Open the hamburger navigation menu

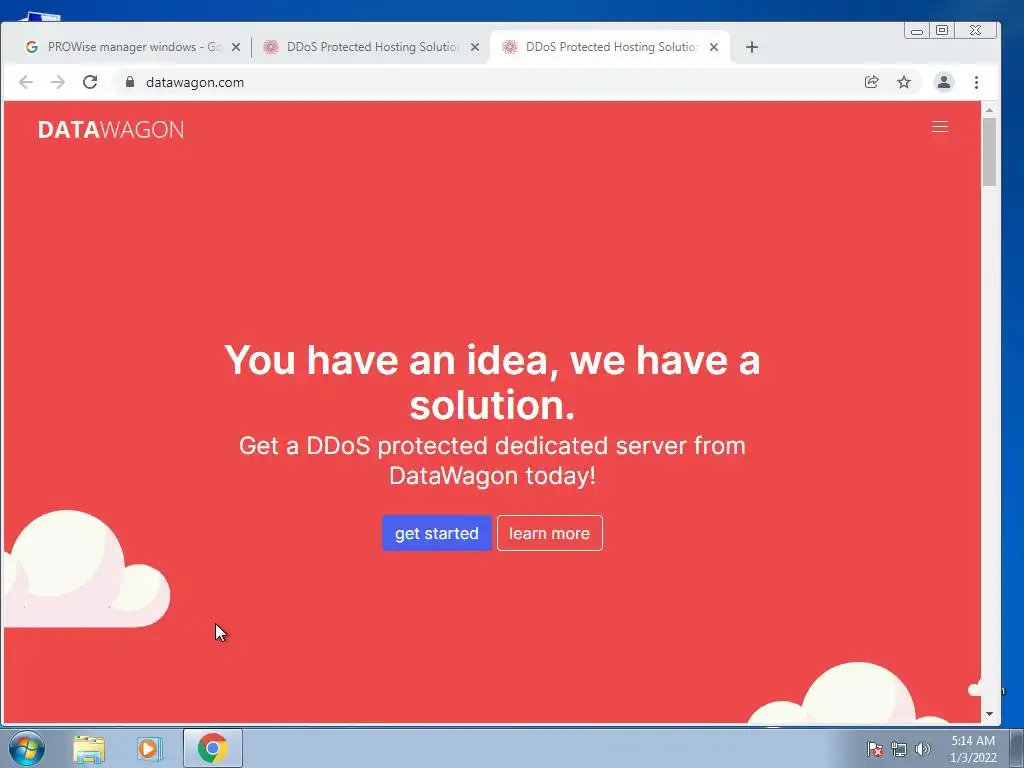939,127
